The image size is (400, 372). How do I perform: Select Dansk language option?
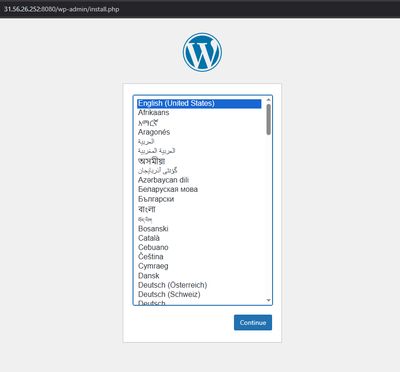[199, 276]
